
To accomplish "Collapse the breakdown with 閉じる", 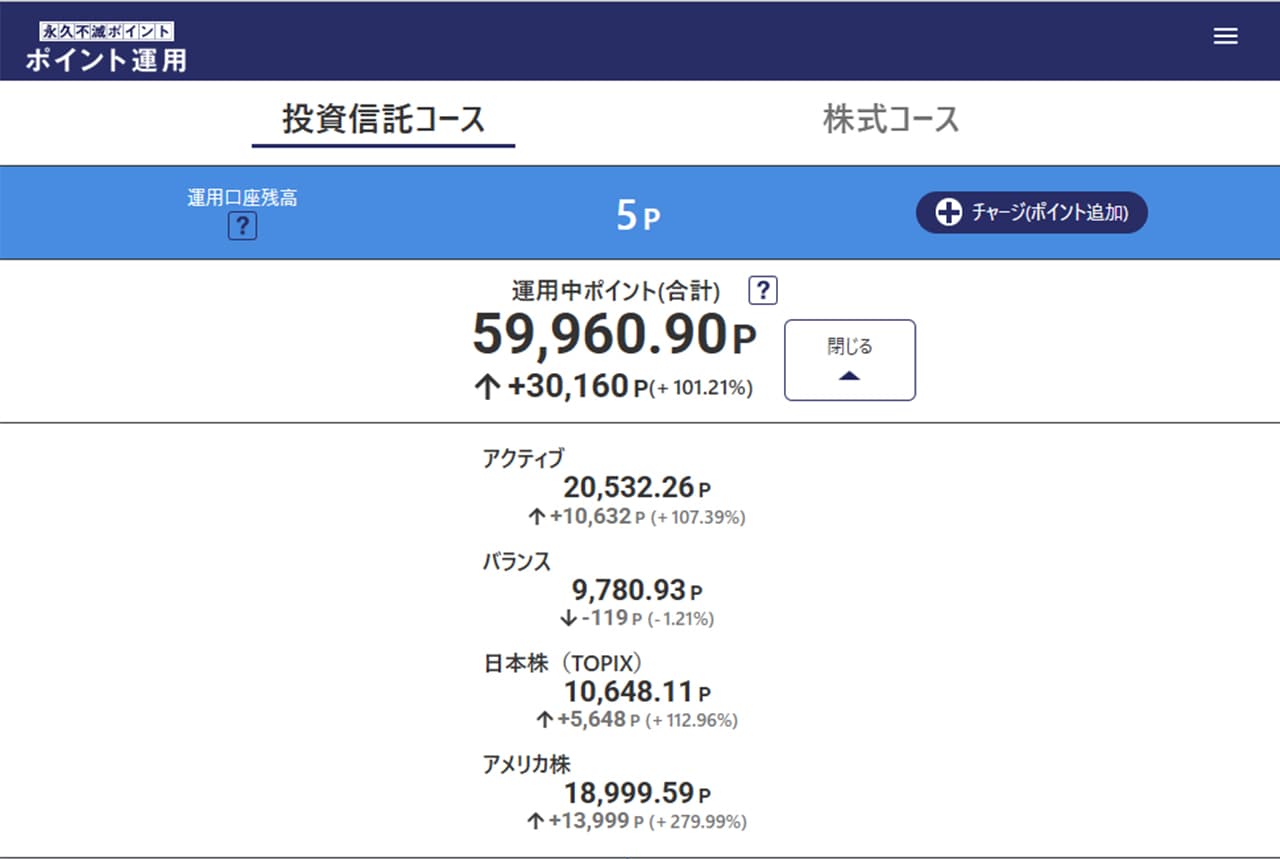I will 849,360.
